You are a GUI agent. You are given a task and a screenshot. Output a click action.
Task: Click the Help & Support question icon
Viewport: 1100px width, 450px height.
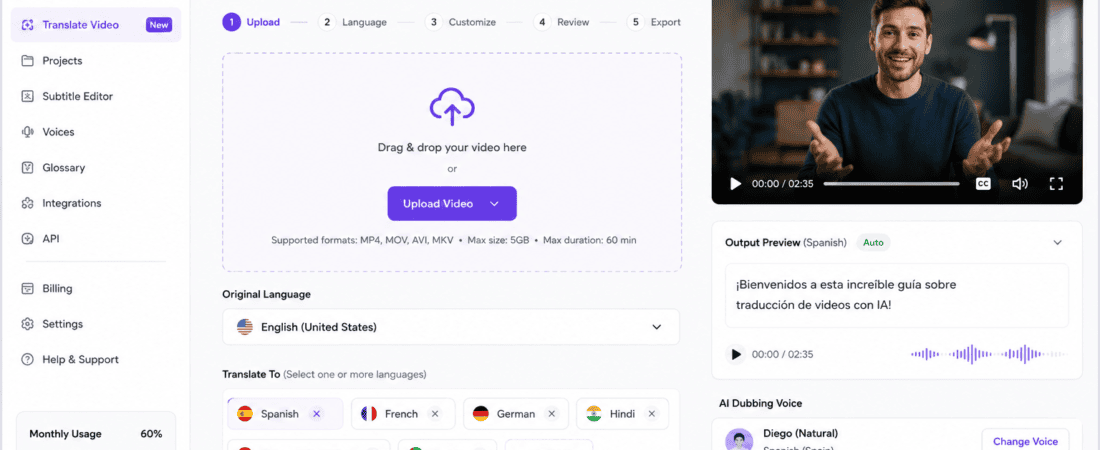click(27, 359)
